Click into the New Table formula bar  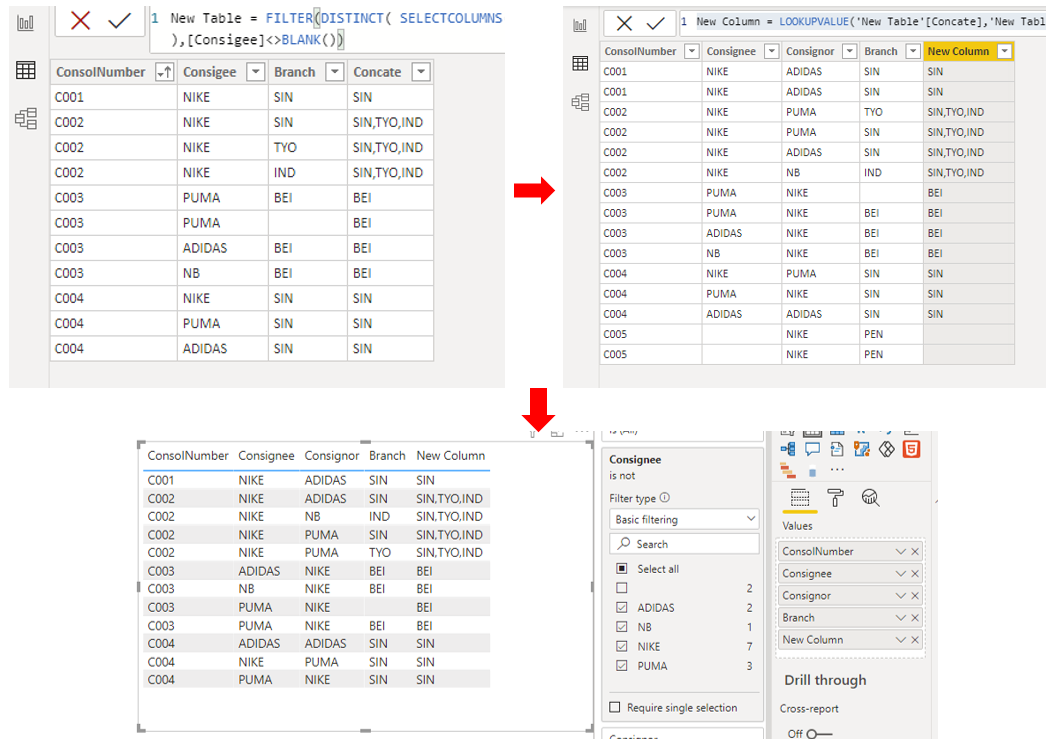[x=327, y=29]
